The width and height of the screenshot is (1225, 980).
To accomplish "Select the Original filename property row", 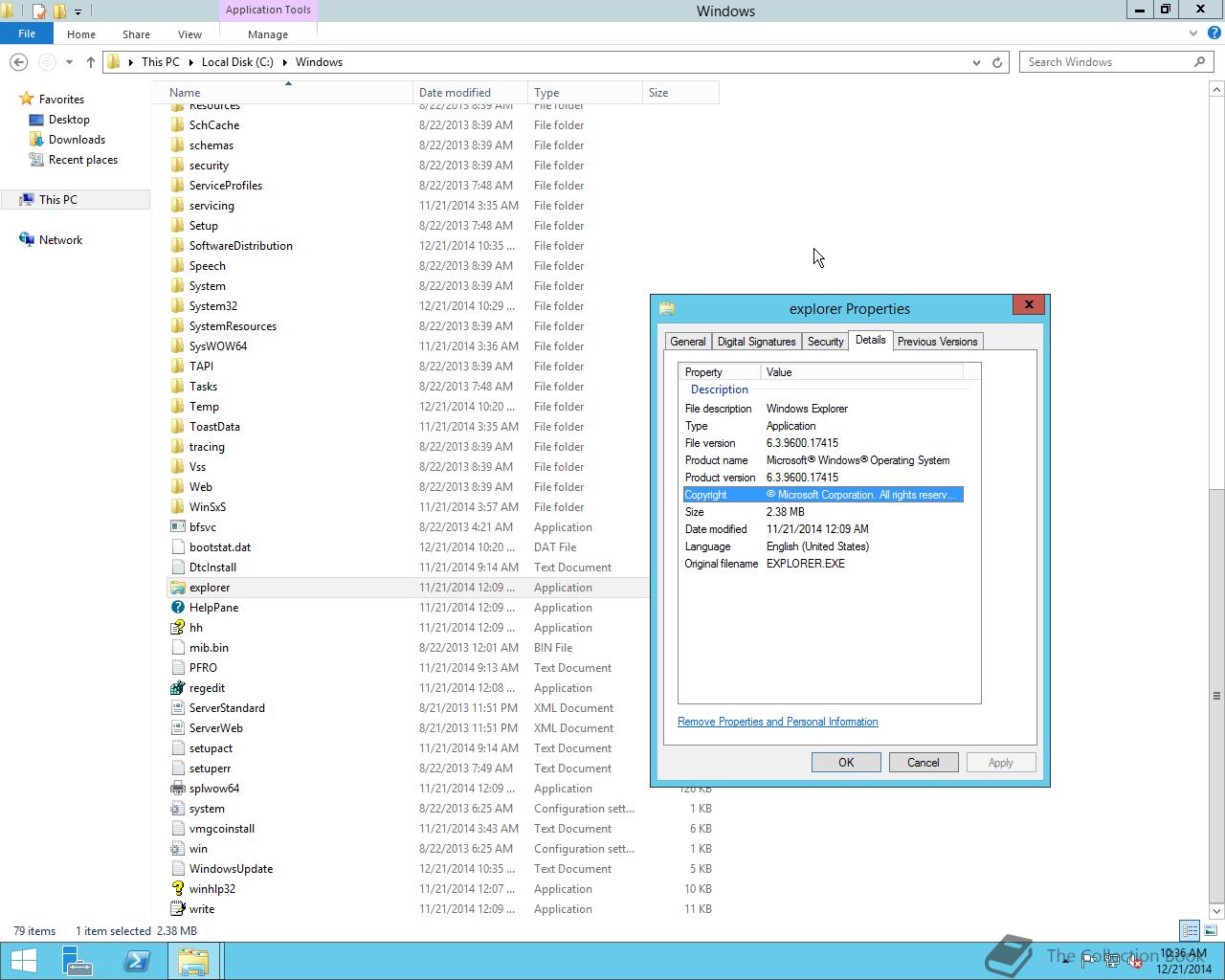I will click(823, 564).
